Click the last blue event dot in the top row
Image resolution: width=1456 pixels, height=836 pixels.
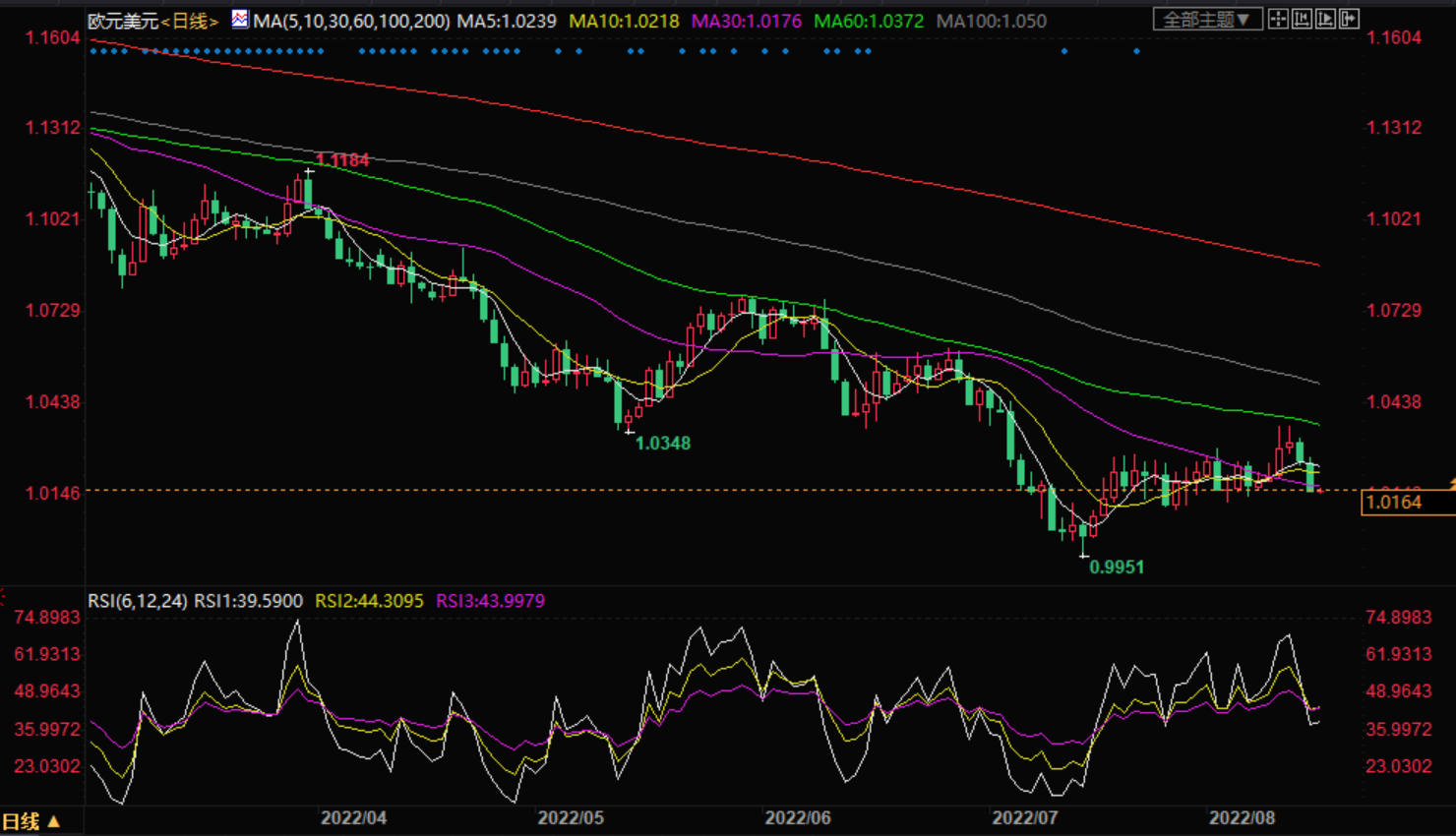1136,50
